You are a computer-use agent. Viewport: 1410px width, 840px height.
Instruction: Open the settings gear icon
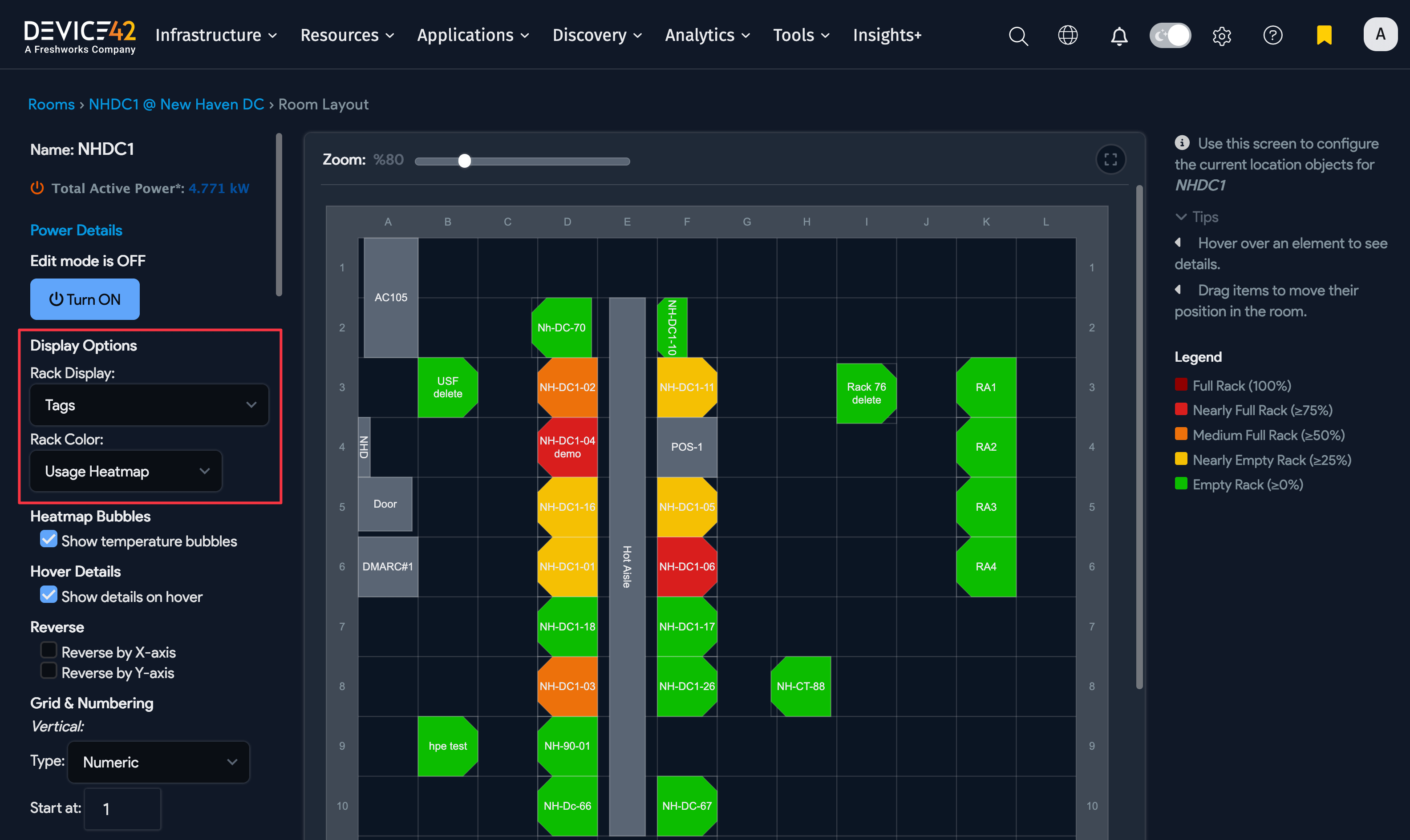click(1221, 36)
